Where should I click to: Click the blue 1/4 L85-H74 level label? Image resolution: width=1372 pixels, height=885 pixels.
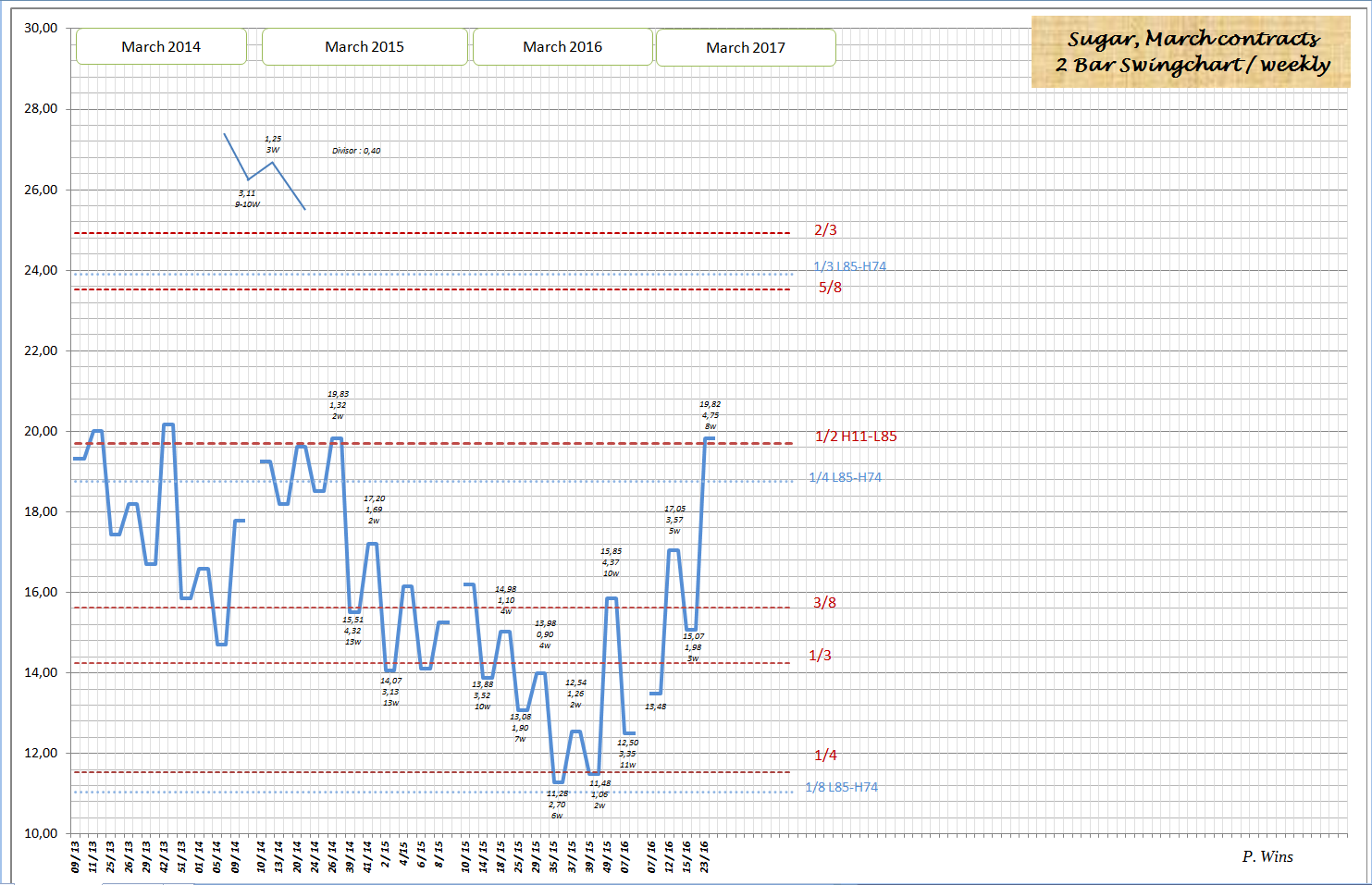[845, 478]
